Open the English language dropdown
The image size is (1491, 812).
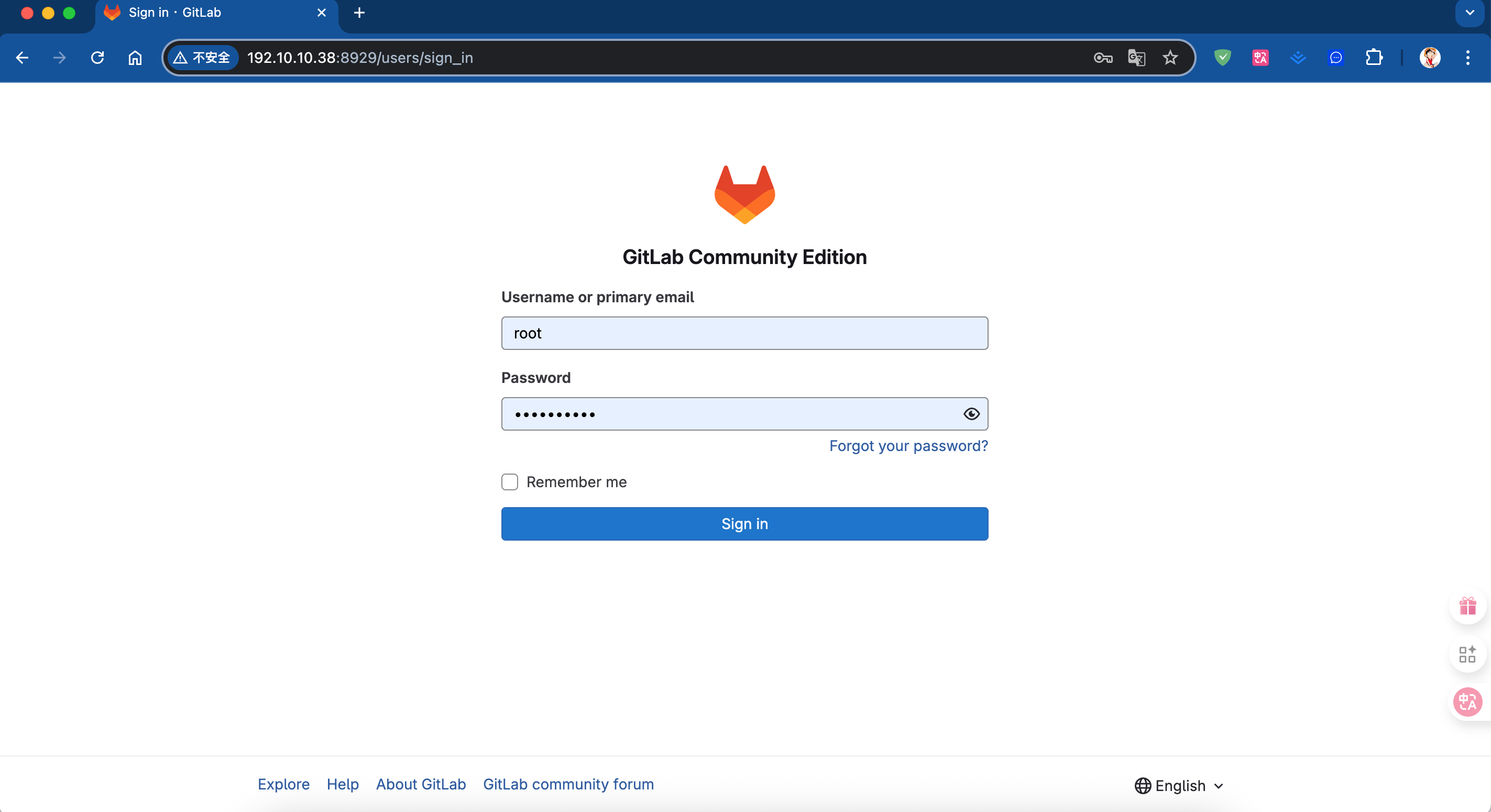1180,785
